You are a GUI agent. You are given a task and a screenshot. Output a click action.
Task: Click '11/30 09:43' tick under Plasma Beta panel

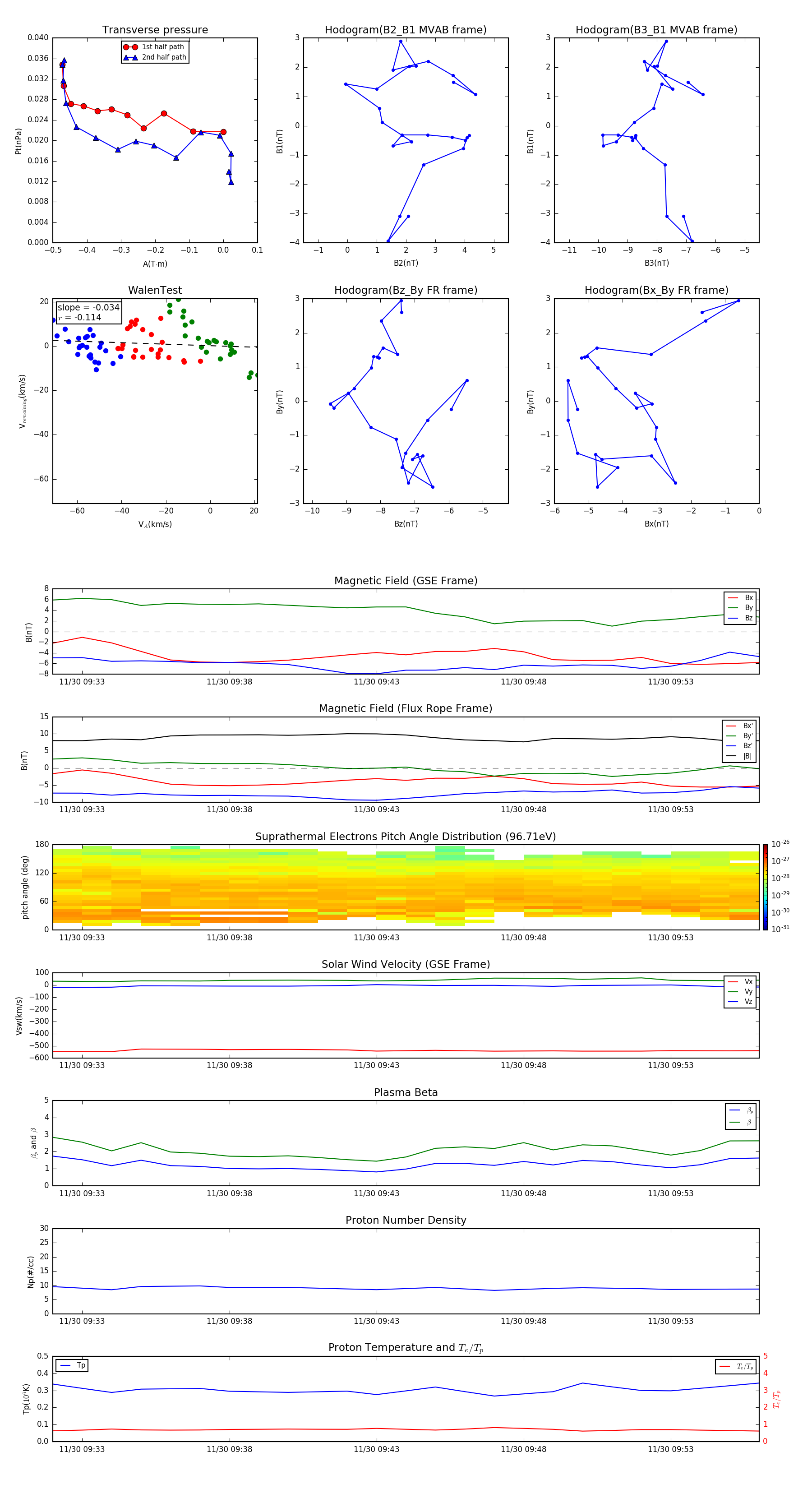pyautogui.click(x=376, y=1193)
